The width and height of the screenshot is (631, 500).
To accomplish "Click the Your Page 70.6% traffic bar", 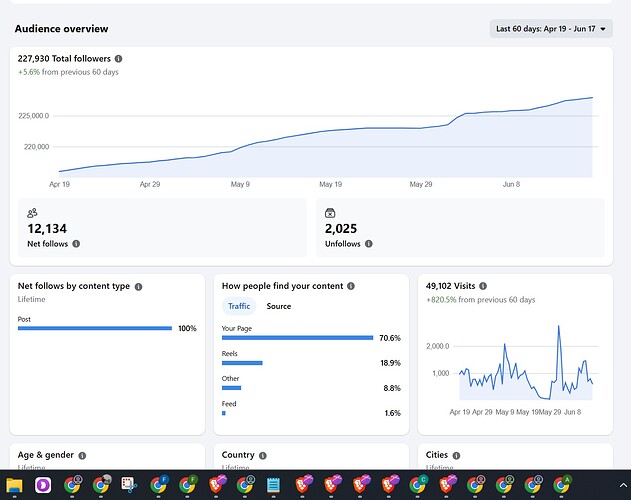I will click(x=297, y=338).
